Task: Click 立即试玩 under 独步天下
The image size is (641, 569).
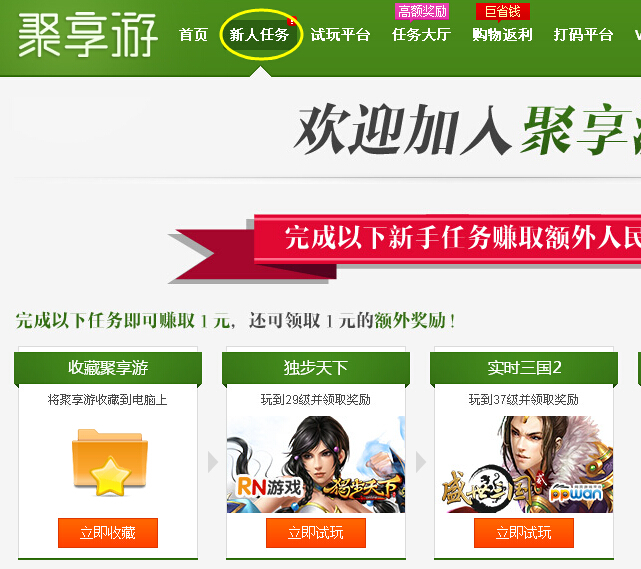Action: (x=316, y=533)
